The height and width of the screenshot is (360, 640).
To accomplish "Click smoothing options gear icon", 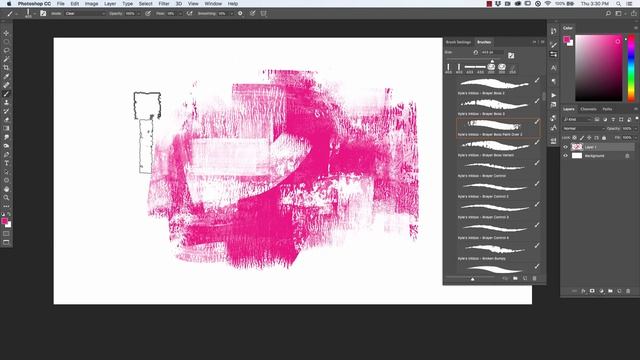I will pyautogui.click(x=240, y=13).
